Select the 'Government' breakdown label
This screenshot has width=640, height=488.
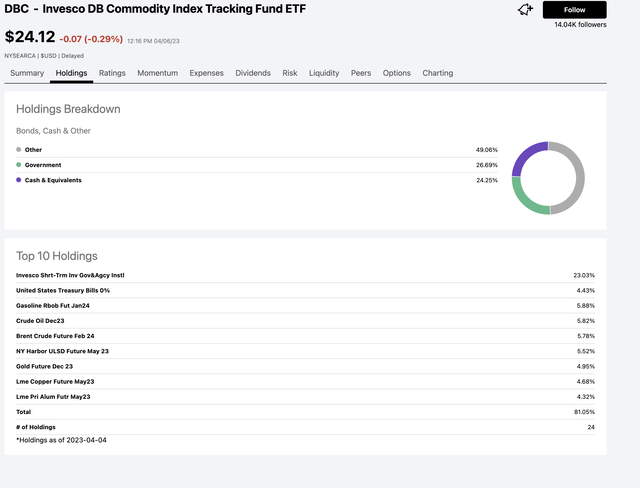43,165
